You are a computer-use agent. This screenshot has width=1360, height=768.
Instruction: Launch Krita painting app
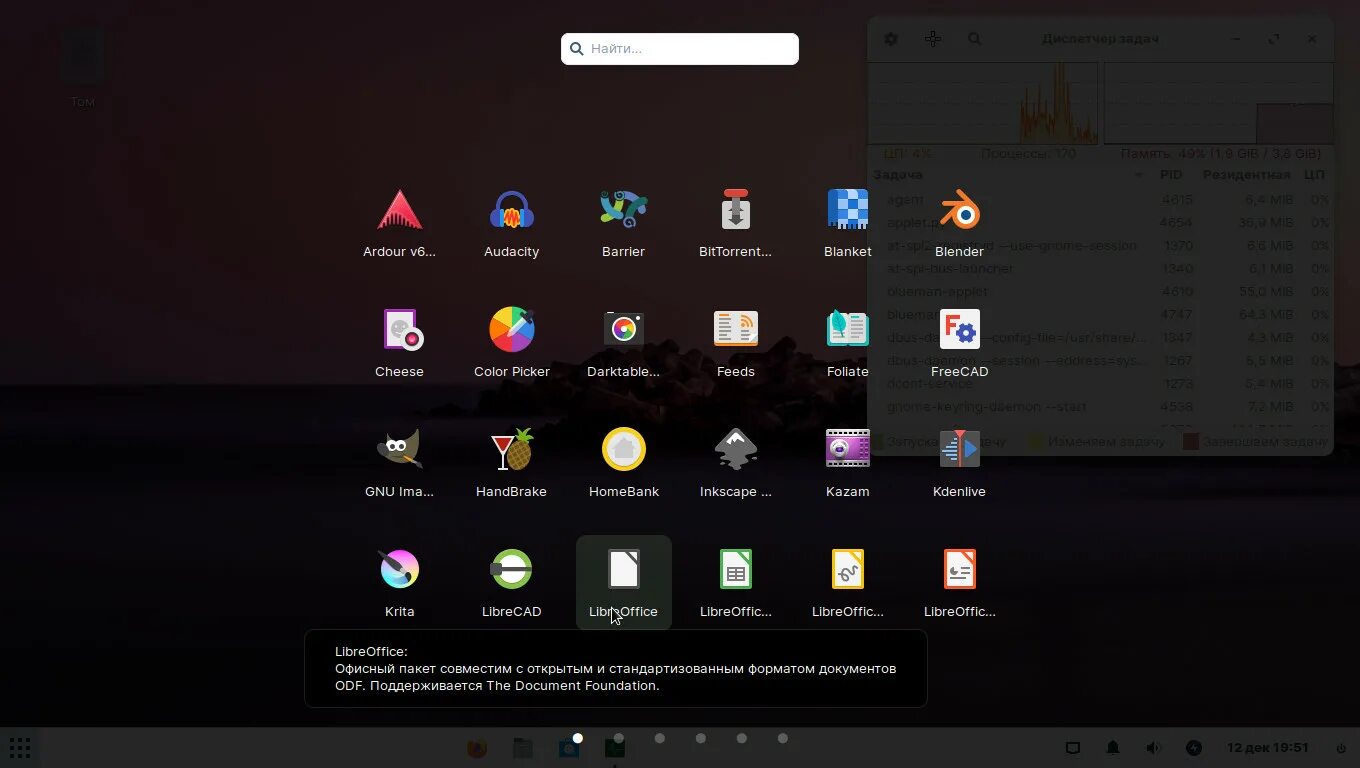click(399, 583)
